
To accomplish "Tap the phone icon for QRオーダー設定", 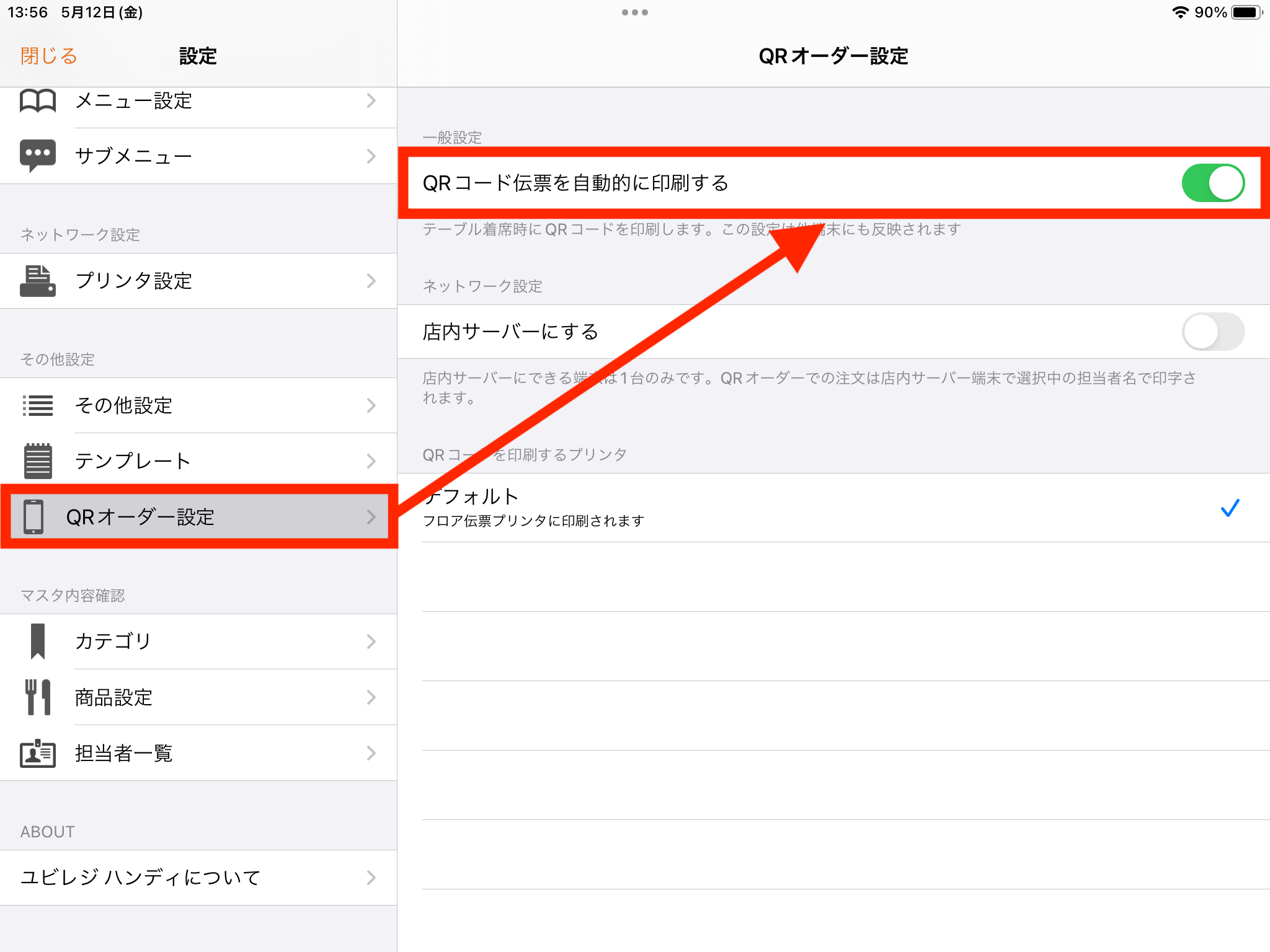I will 33,516.
